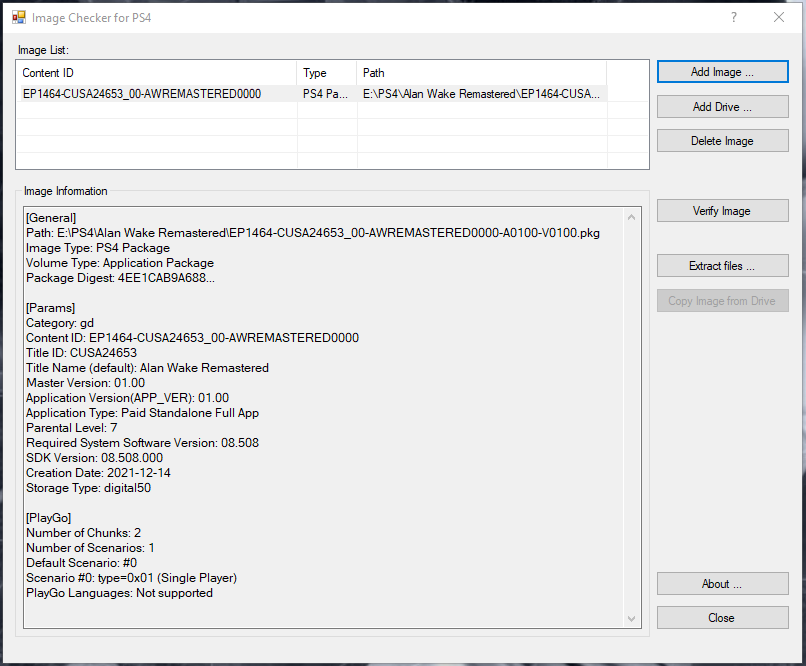
Task: Click 'Image Type: PS4 Package' line
Action: pyautogui.click(x=98, y=248)
